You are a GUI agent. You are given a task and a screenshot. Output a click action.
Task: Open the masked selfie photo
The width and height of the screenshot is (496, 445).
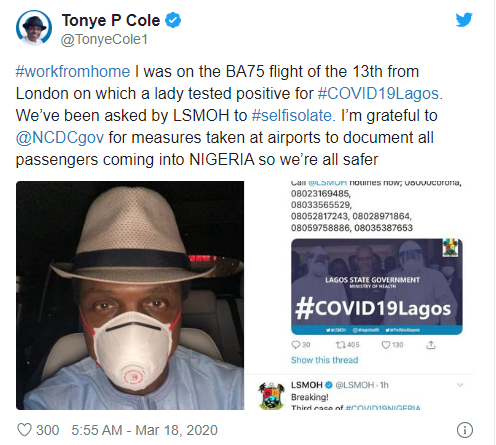click(130, 295)
